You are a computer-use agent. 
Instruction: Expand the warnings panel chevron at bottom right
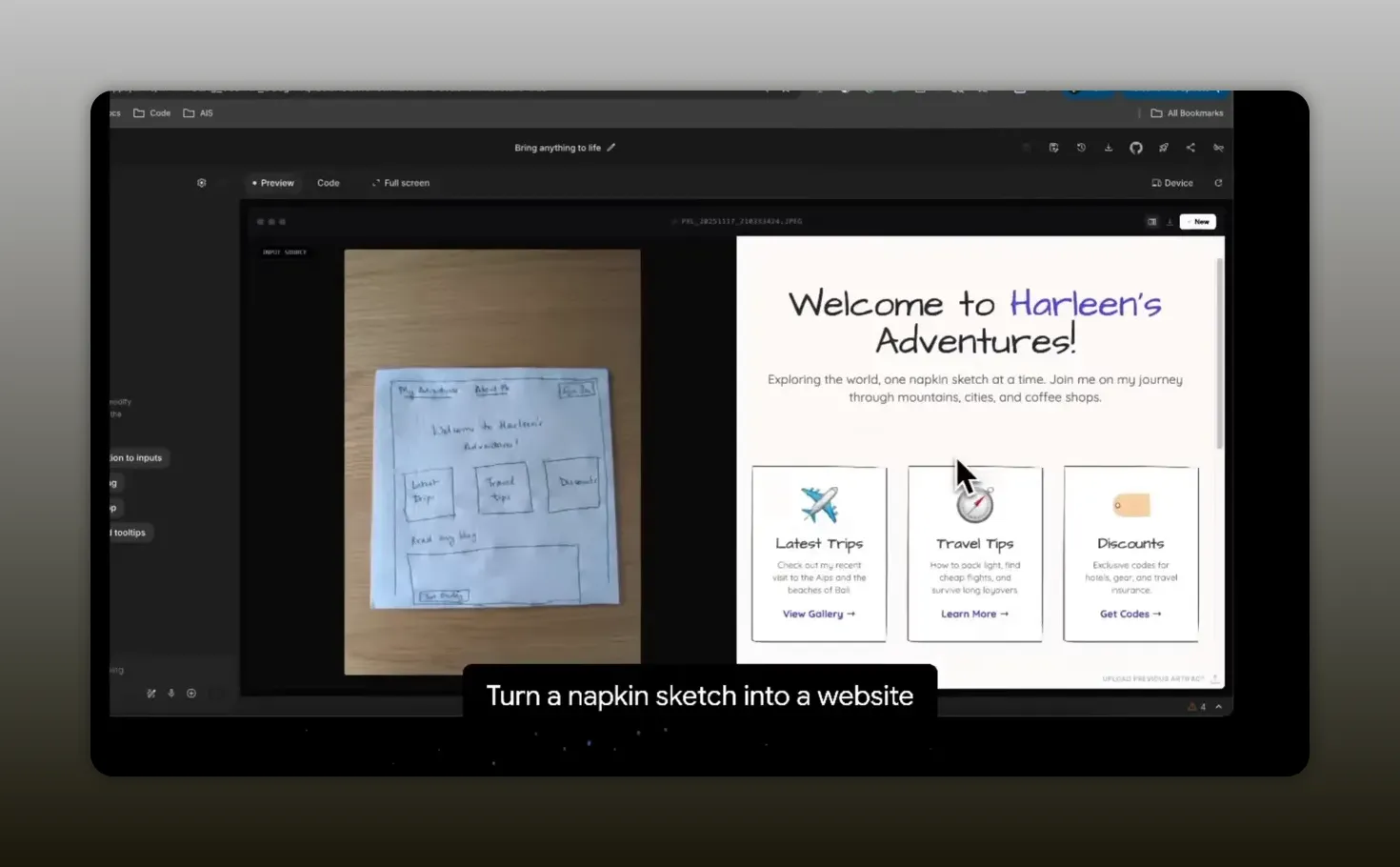click(x=1219, y=707)
